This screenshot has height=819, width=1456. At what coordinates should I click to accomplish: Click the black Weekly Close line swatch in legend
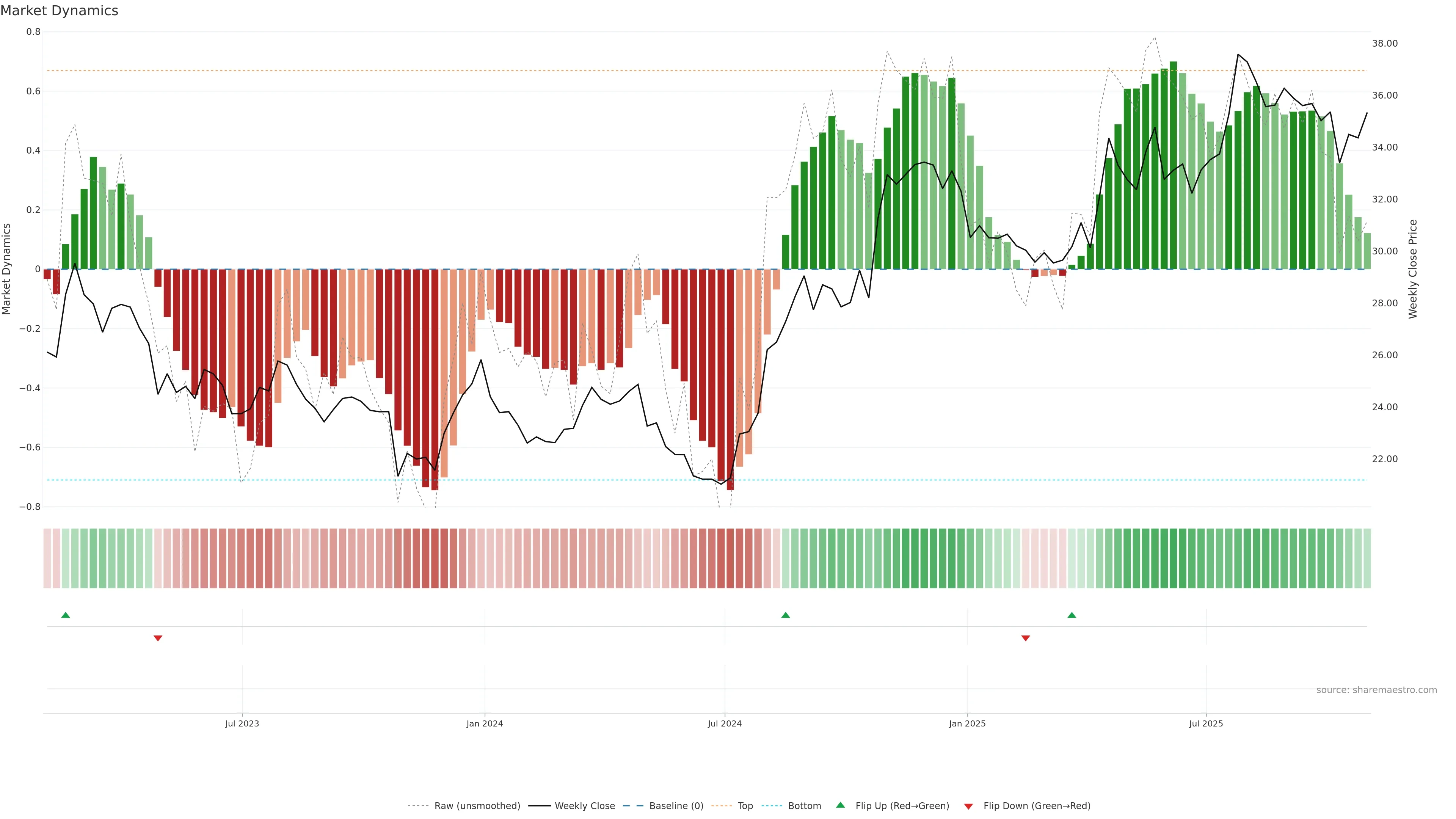pos(539,806)
